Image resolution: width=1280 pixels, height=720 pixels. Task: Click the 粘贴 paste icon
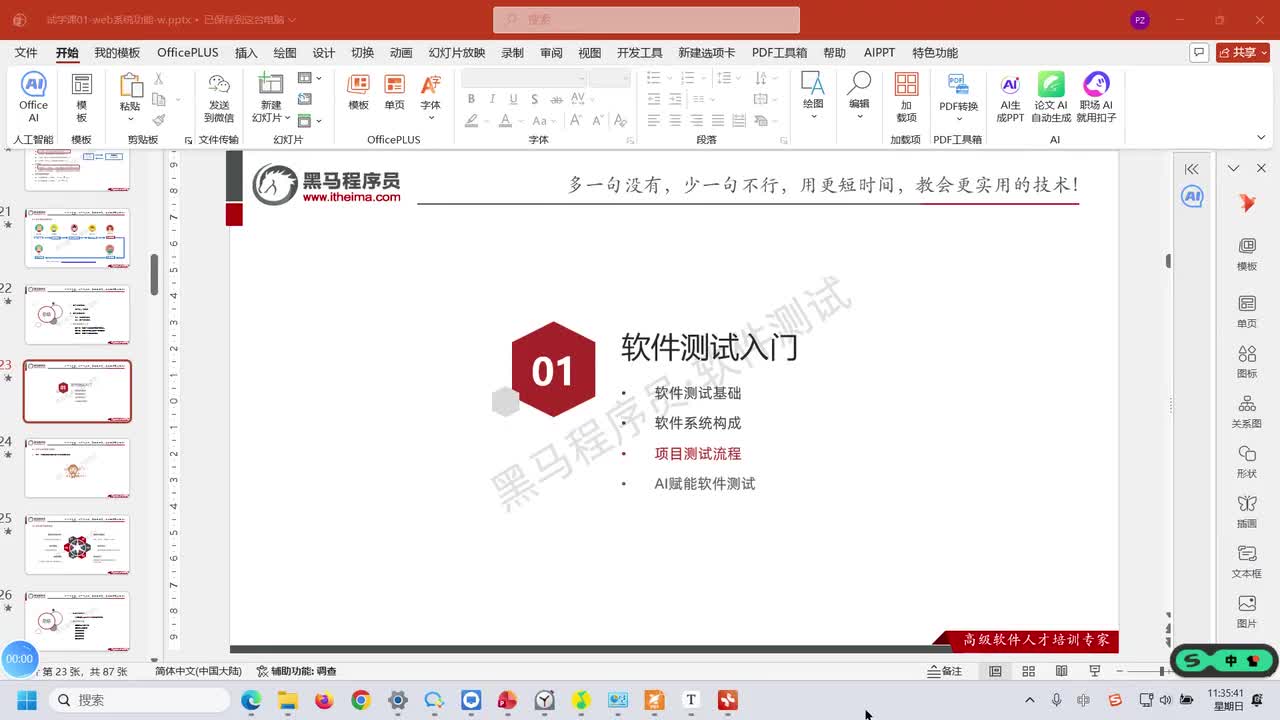(x=130, y=86)
